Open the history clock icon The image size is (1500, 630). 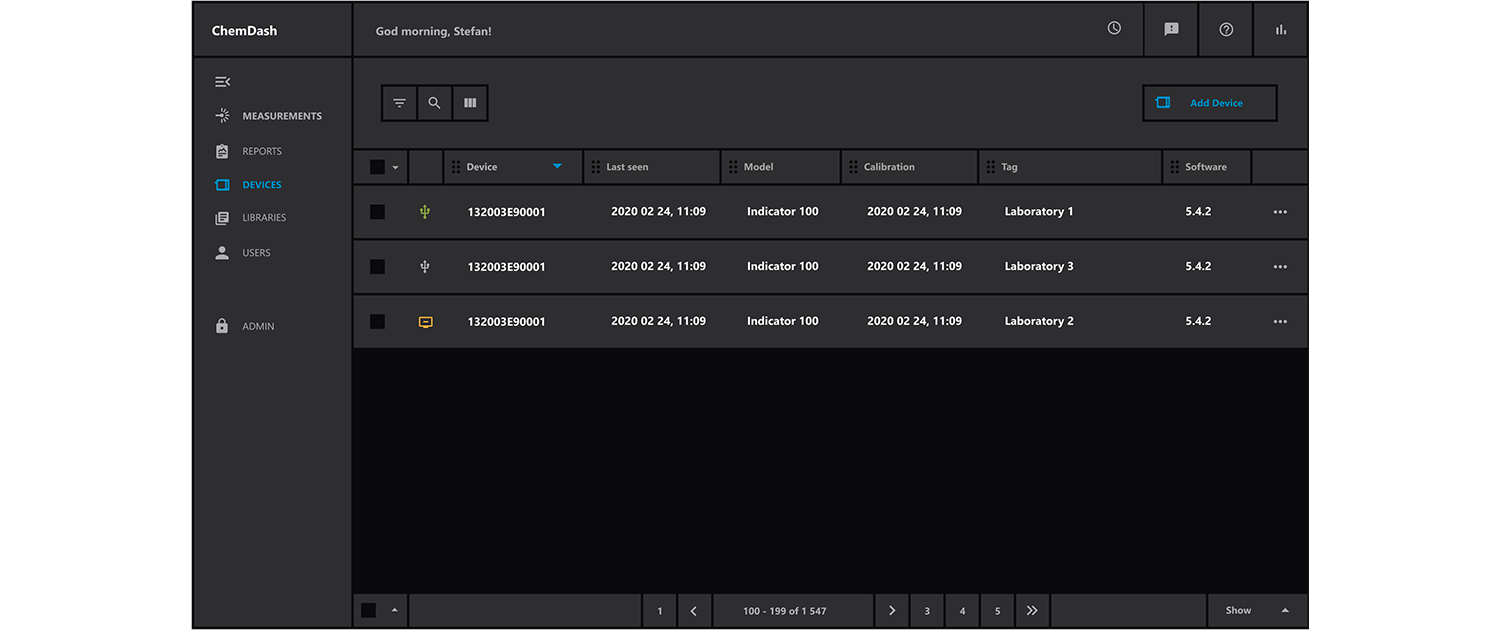tap(1114, 29)
